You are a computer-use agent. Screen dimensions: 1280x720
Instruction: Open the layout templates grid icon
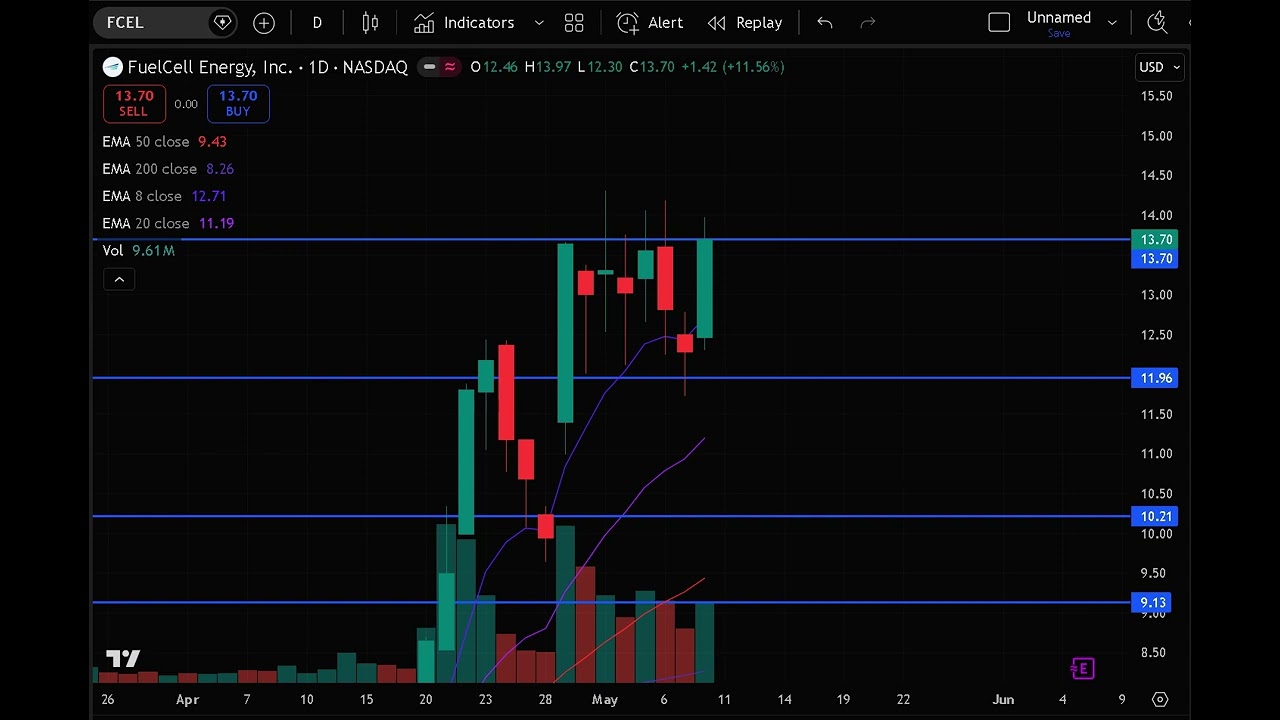coord(574,22)
